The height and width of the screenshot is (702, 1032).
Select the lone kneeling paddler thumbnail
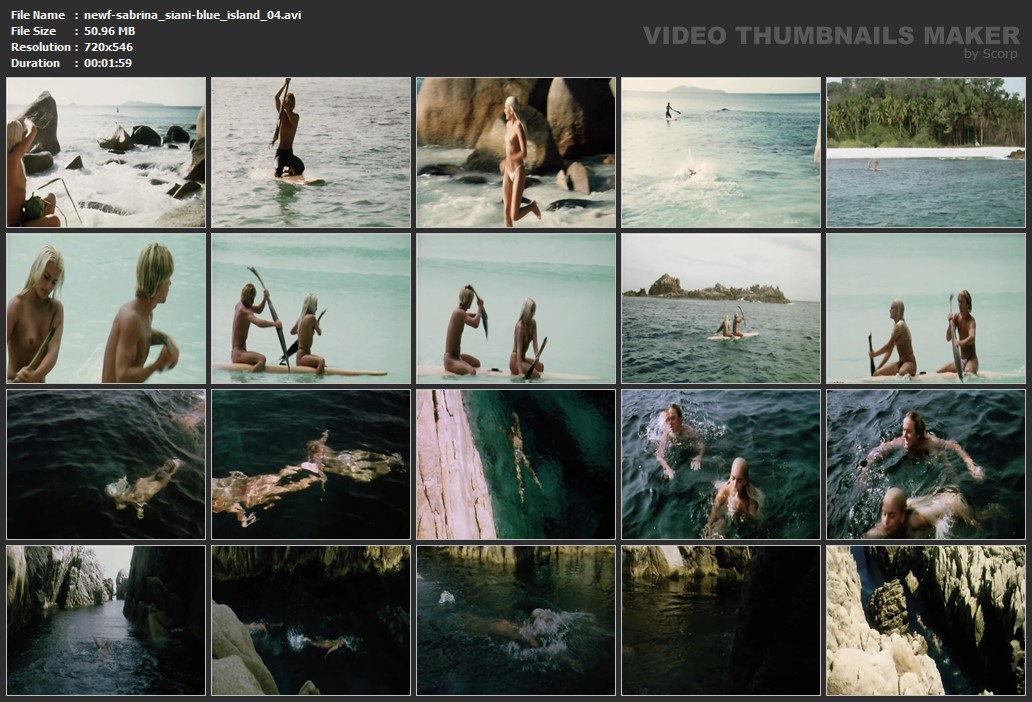[x=311, y=153]
